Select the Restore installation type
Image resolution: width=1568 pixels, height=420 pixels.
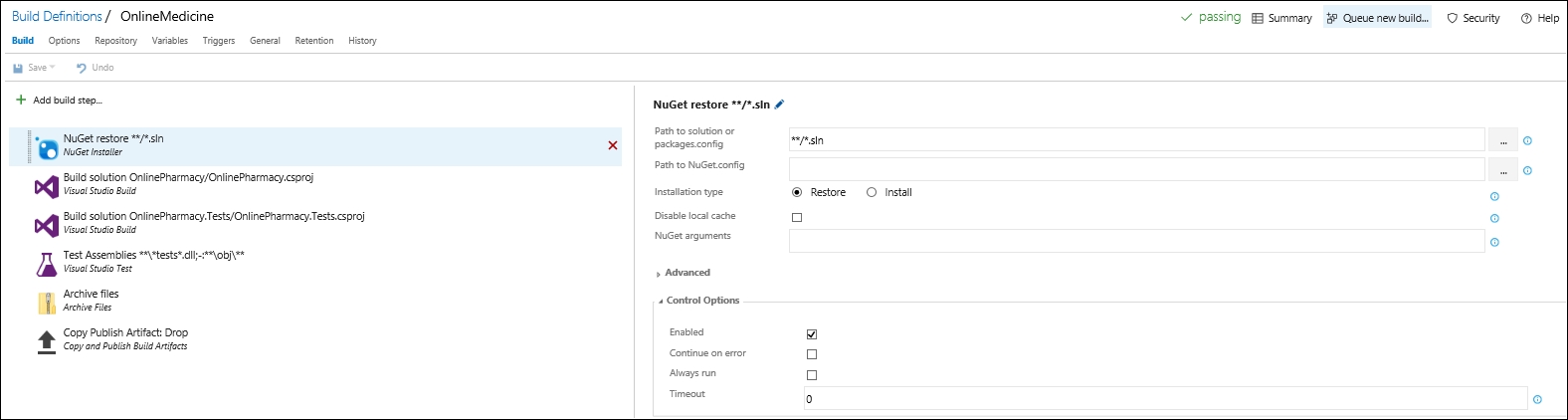click(x=797, y=192)
